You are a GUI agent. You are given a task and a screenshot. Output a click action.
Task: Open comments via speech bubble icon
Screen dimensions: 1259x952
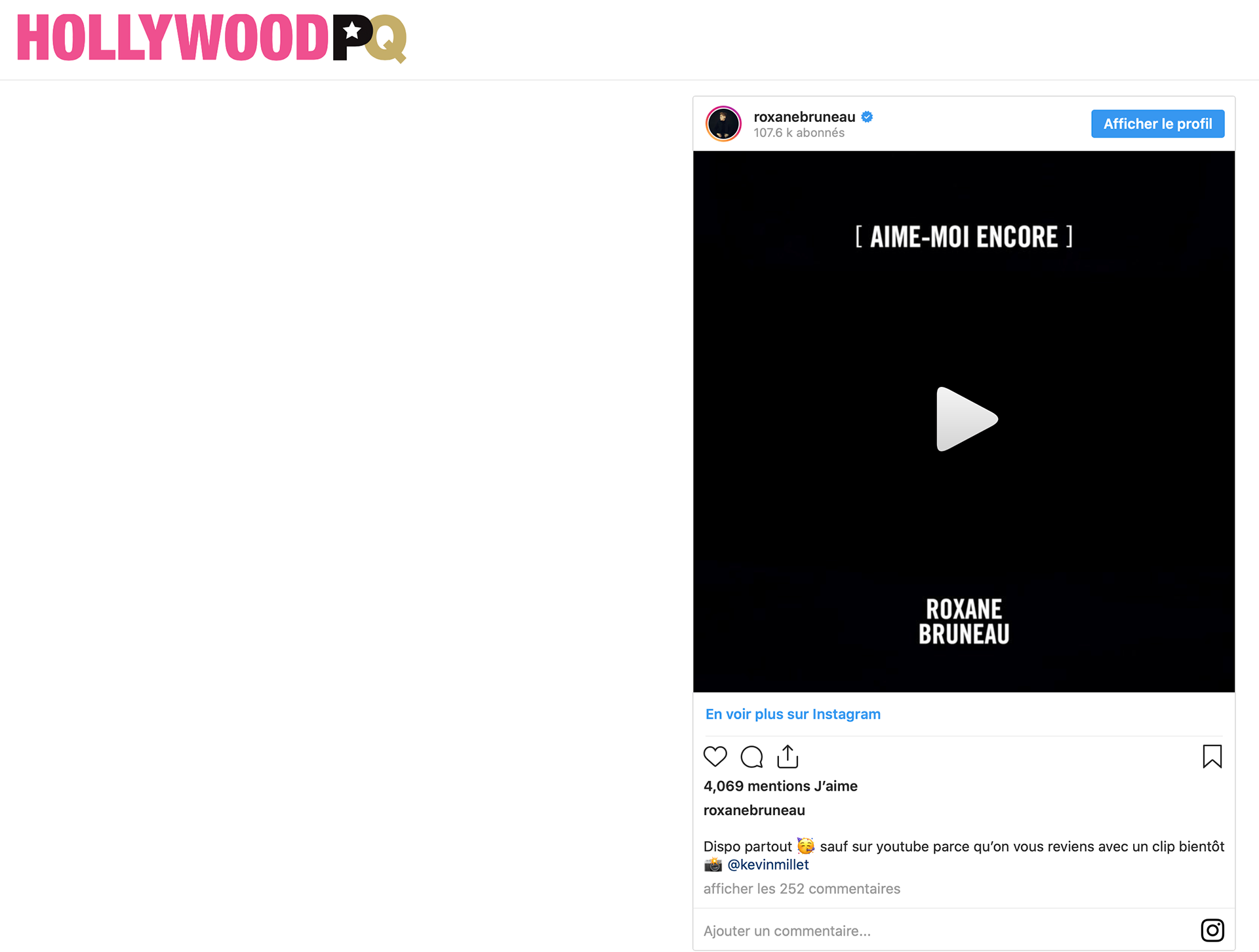751,757
